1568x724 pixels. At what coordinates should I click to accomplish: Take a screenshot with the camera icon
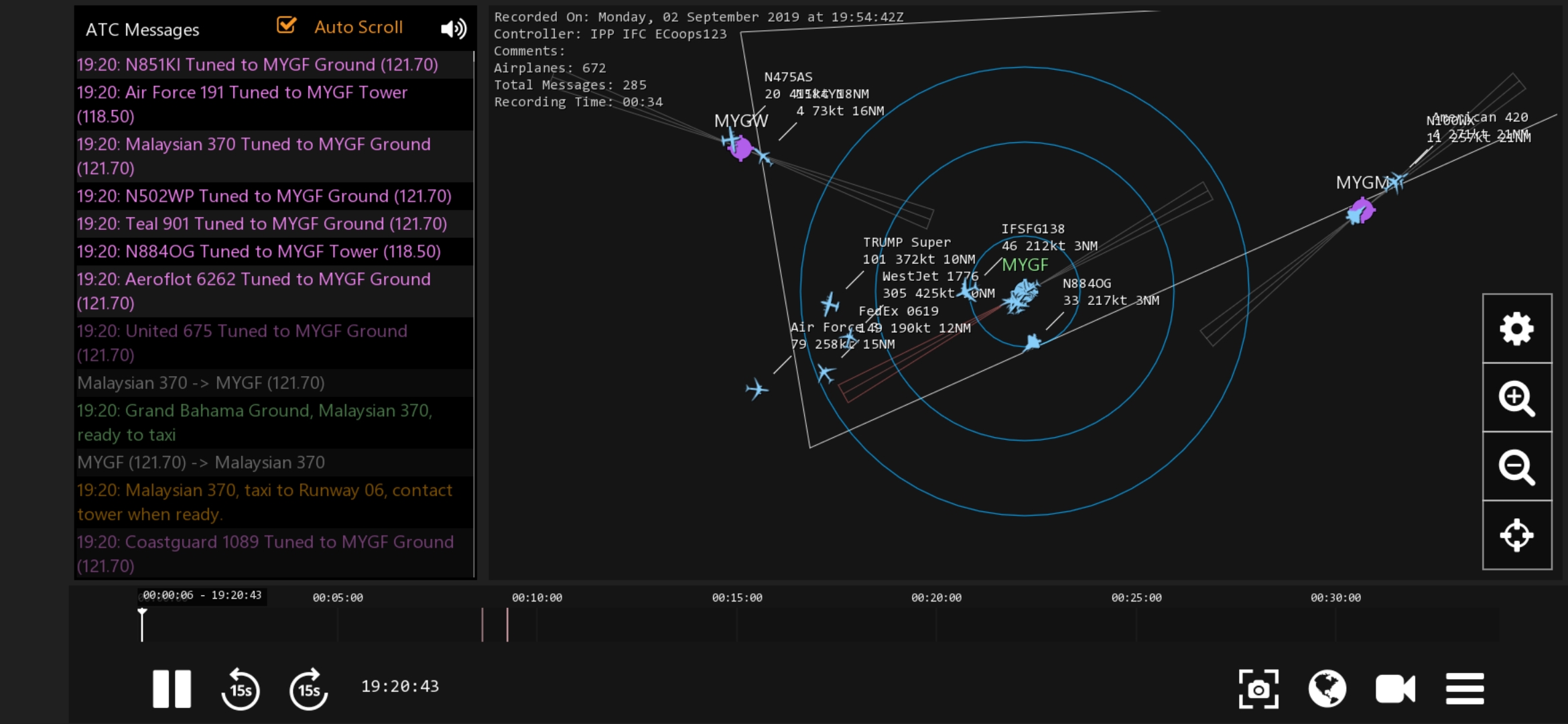[x=1258, y=688]
